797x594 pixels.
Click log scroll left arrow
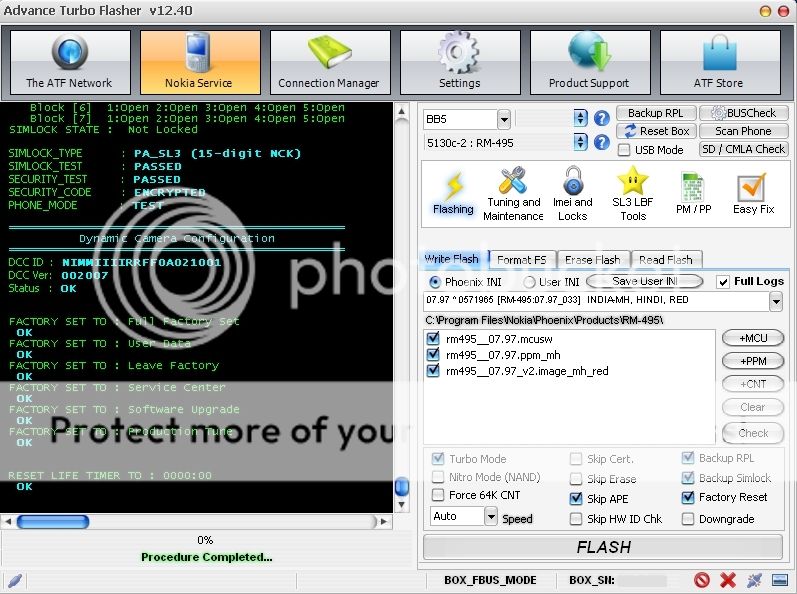coord(8,521)
